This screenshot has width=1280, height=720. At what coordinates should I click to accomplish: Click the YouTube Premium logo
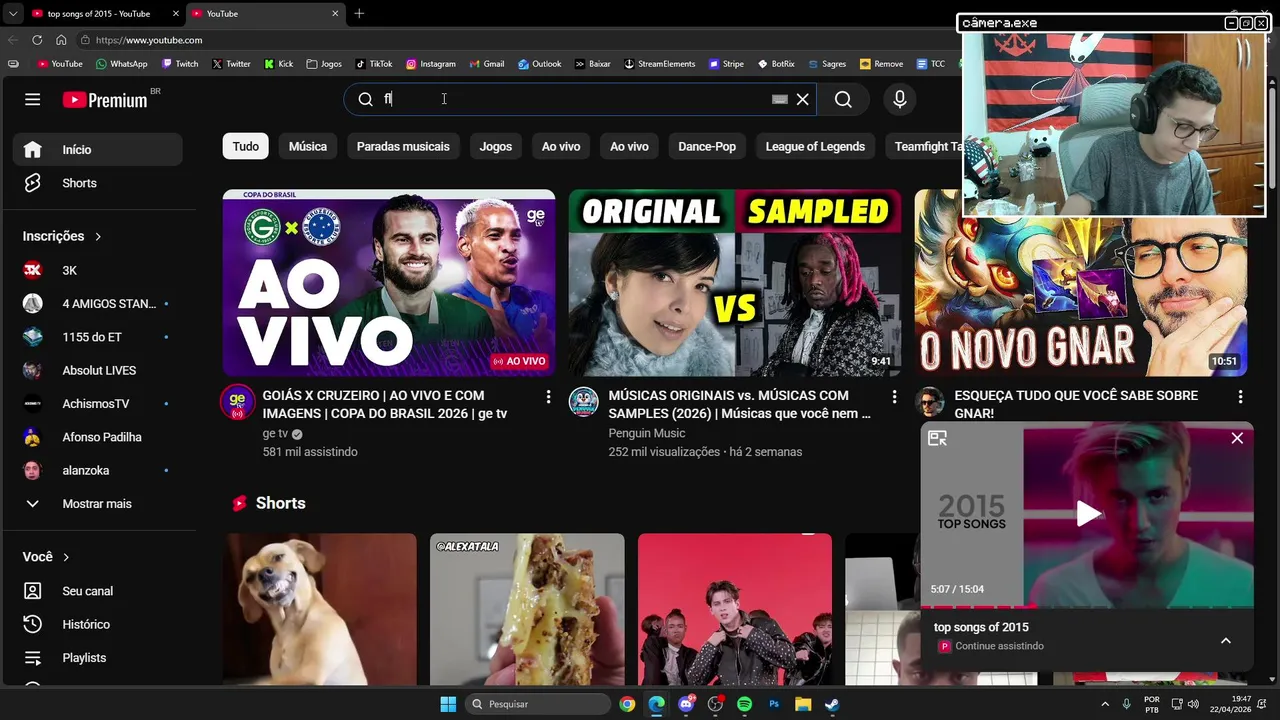105,100
